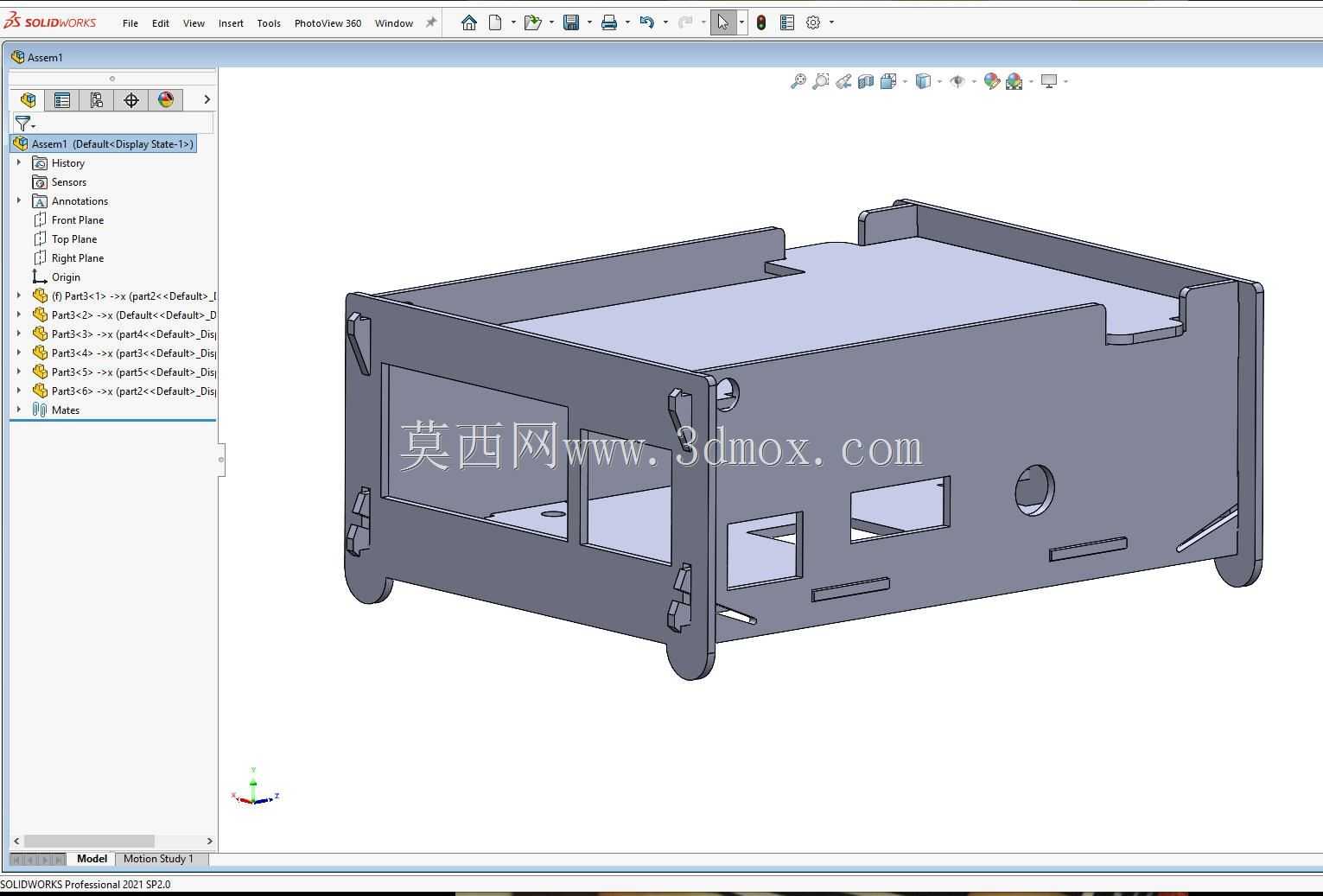Open File Properties icon
Viewport: 1323px width, 896px height.
point(787,22)
